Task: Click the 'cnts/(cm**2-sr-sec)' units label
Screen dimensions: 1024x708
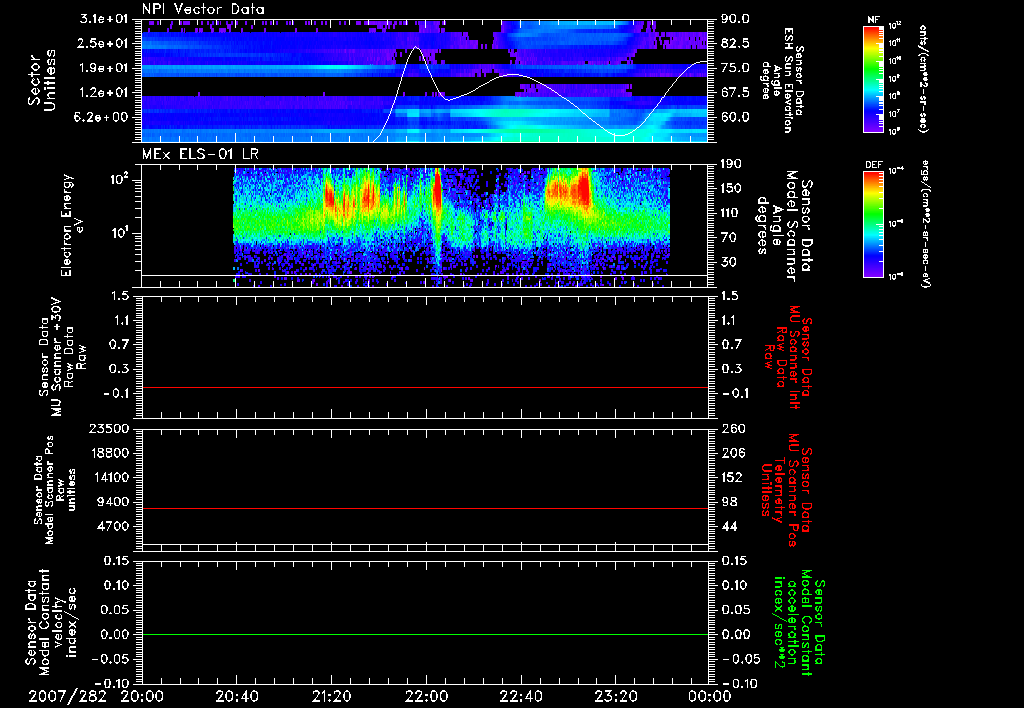Action: point(923,79)
